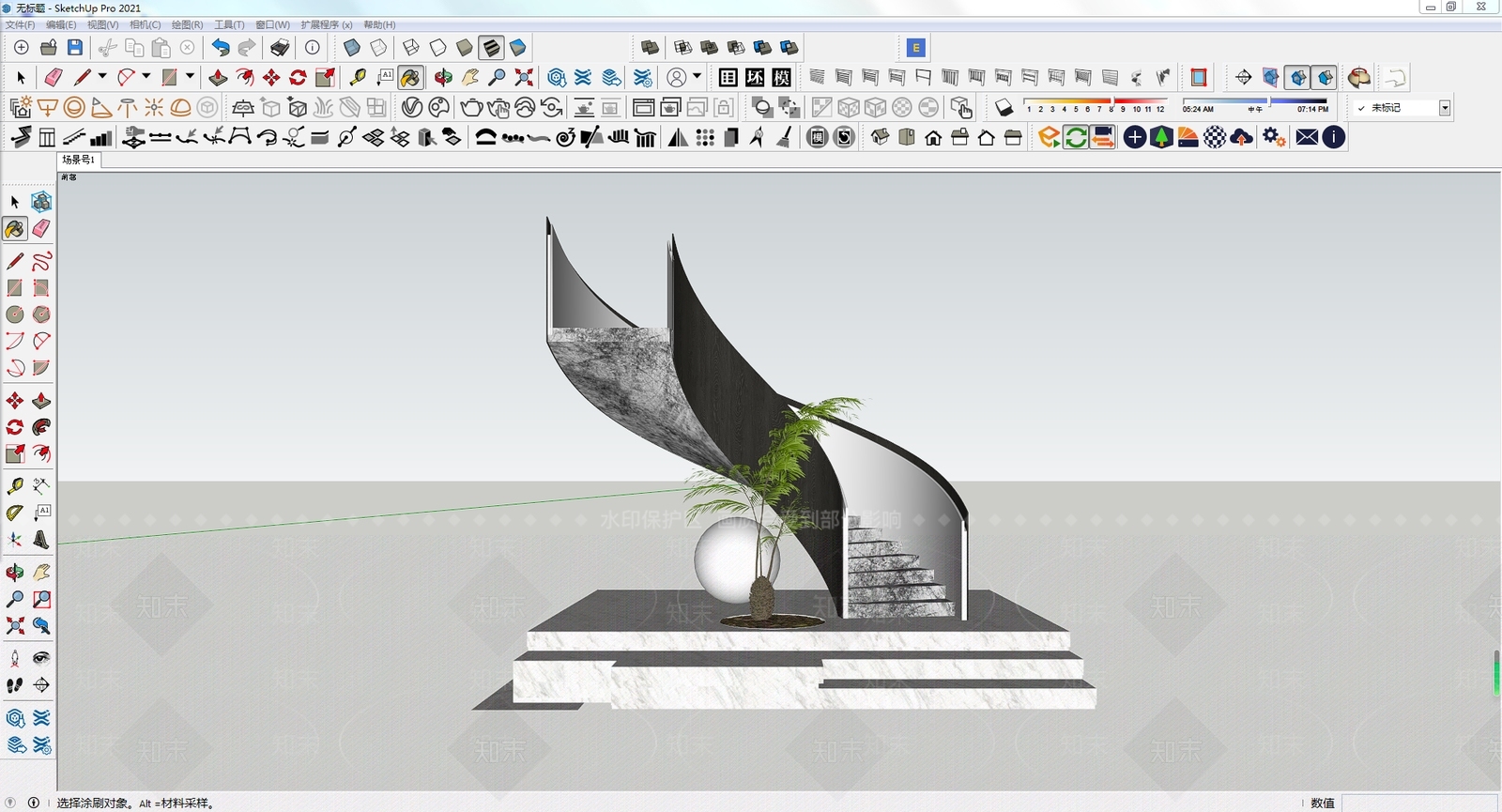Click the 05:24 AM time label
1502x812 pixels.
tap(1198, 110)
